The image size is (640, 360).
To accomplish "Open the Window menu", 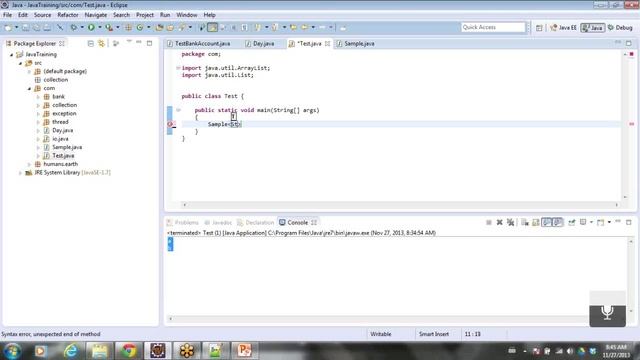I will click(x=187, y=15).
